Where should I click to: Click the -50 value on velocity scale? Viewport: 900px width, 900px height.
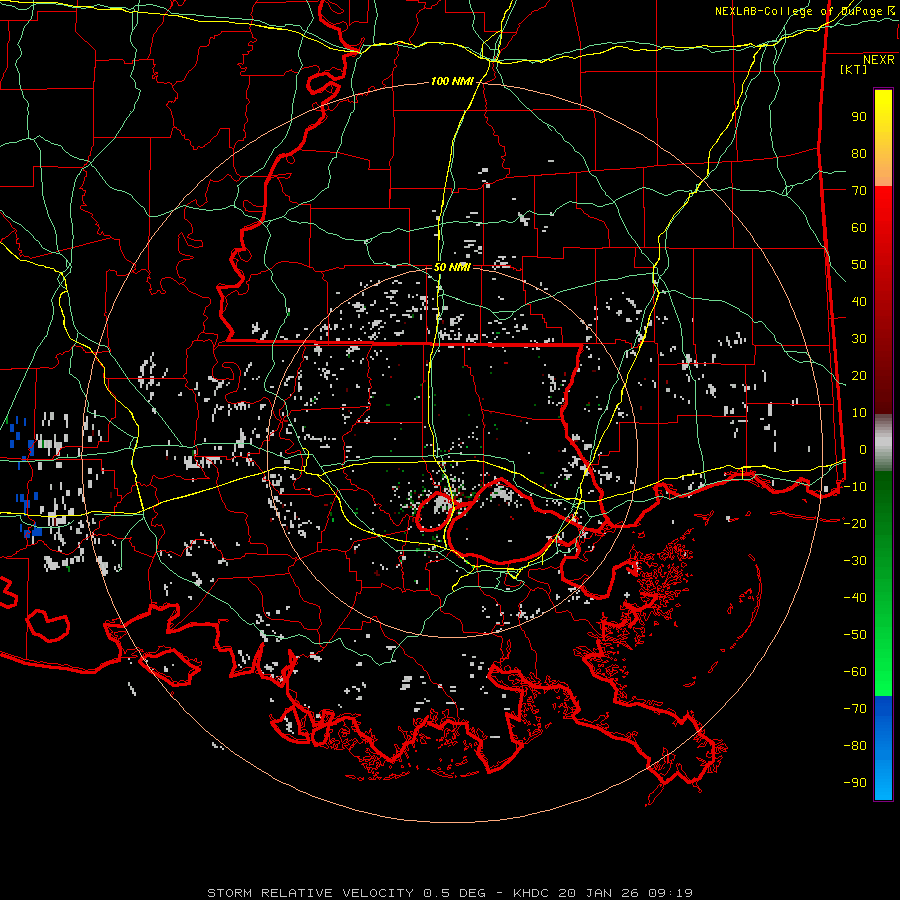click(x=855, y=634)
